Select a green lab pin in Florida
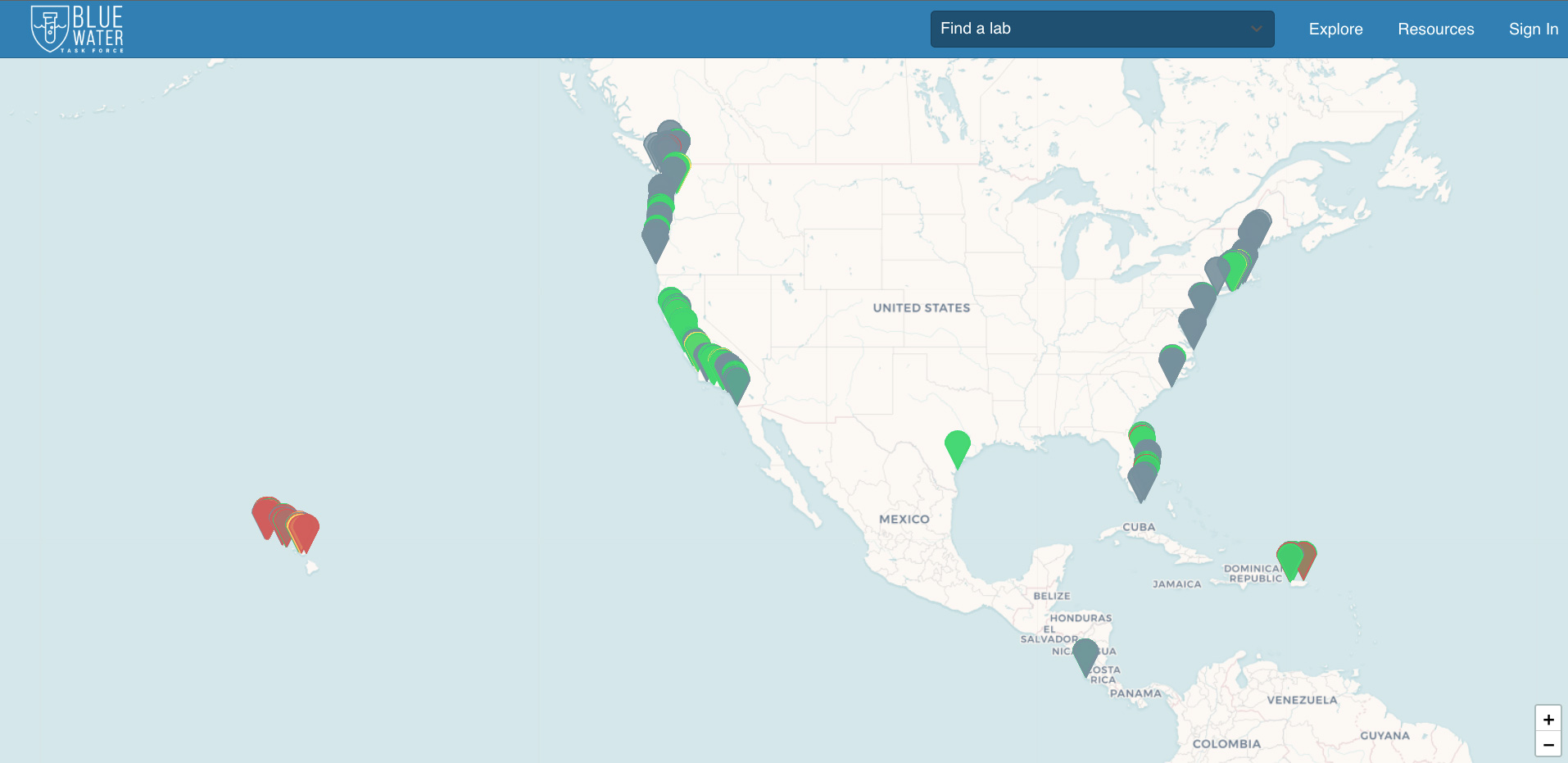This screenshot has height=763, width=1568. [1141, 433]
